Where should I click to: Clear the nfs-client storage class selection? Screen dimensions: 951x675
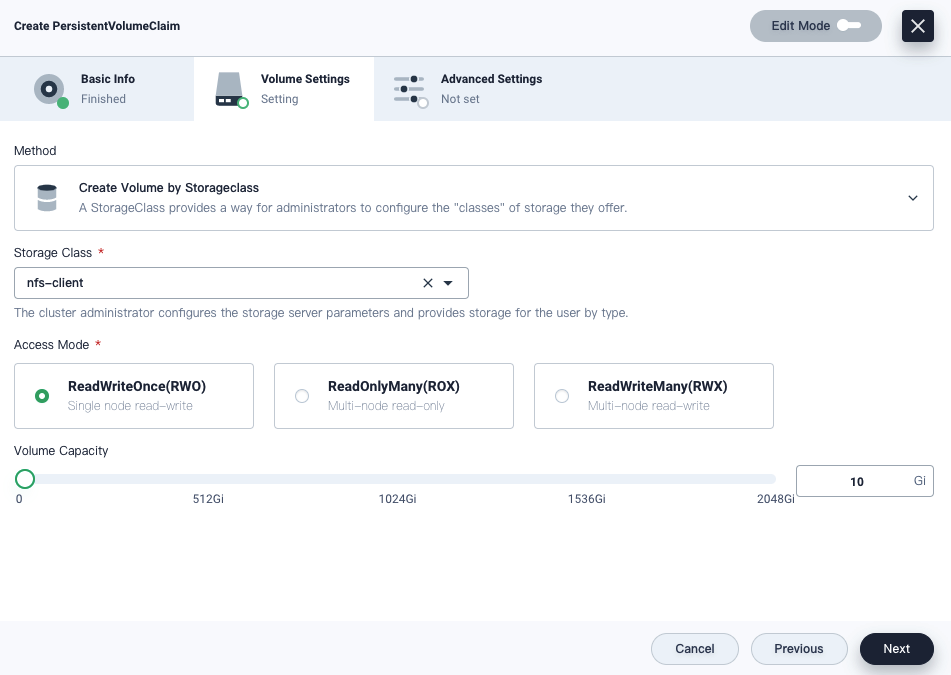428,283
